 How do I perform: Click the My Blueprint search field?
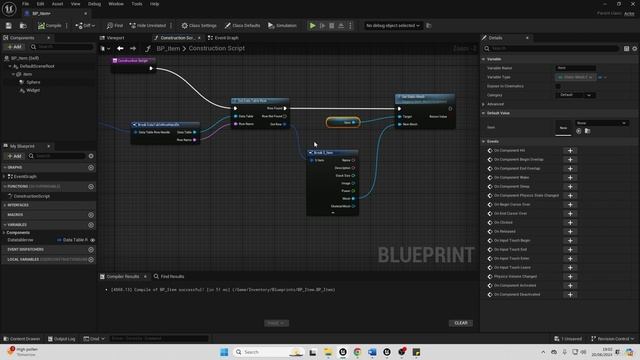tap(57, 156)
